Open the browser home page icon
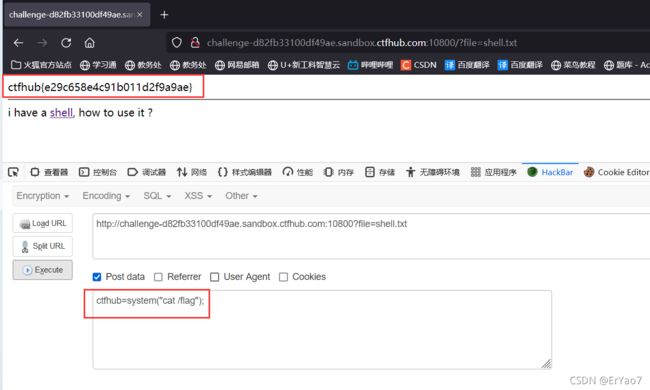This screenshot has width=650, height=390. (x=90, y=43)
